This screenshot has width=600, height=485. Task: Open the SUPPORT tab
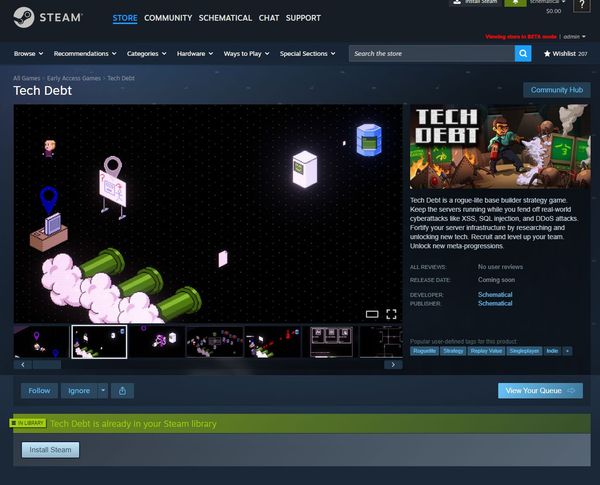point(303,18)
